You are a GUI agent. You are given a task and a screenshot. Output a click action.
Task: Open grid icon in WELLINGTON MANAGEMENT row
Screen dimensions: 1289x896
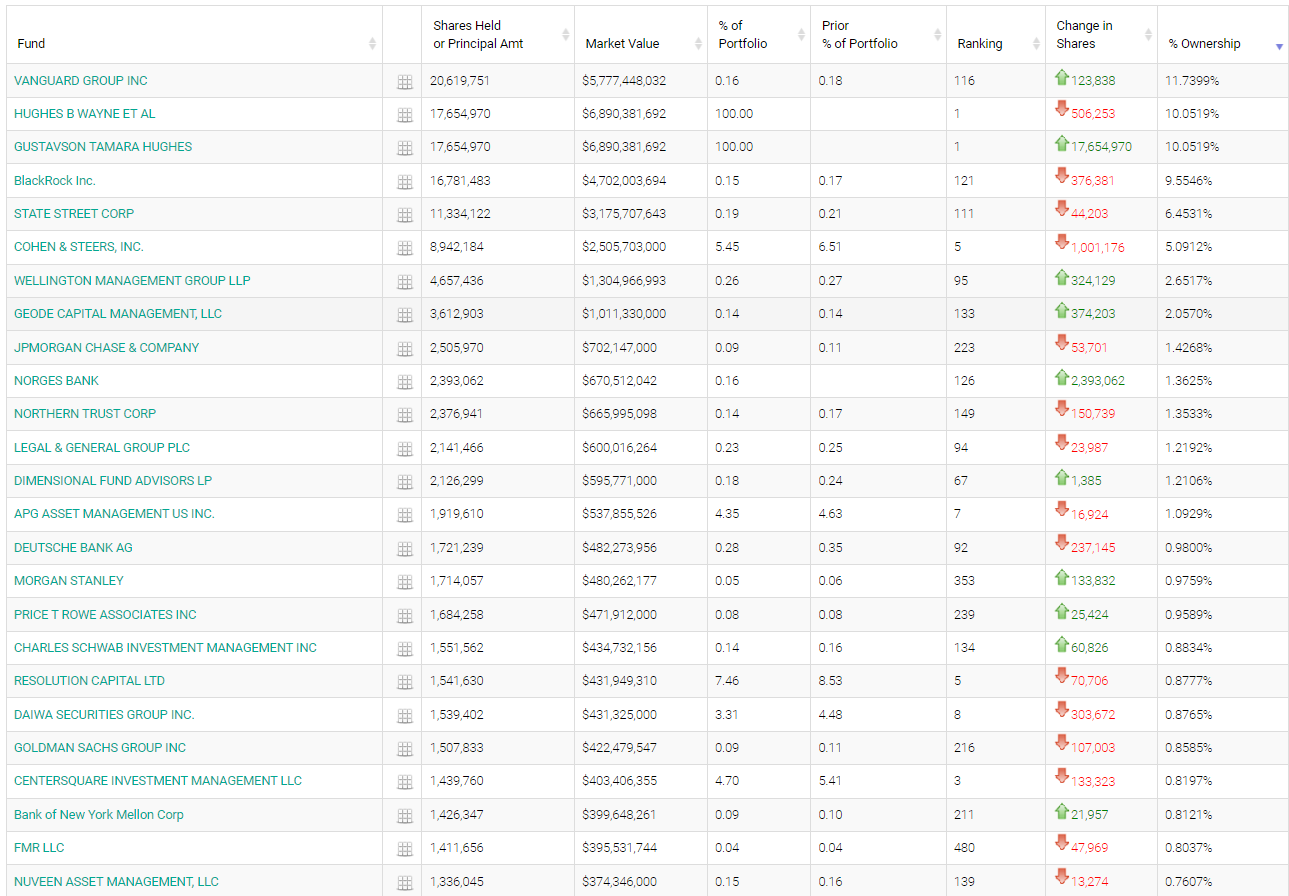click(x=405, y=282)
